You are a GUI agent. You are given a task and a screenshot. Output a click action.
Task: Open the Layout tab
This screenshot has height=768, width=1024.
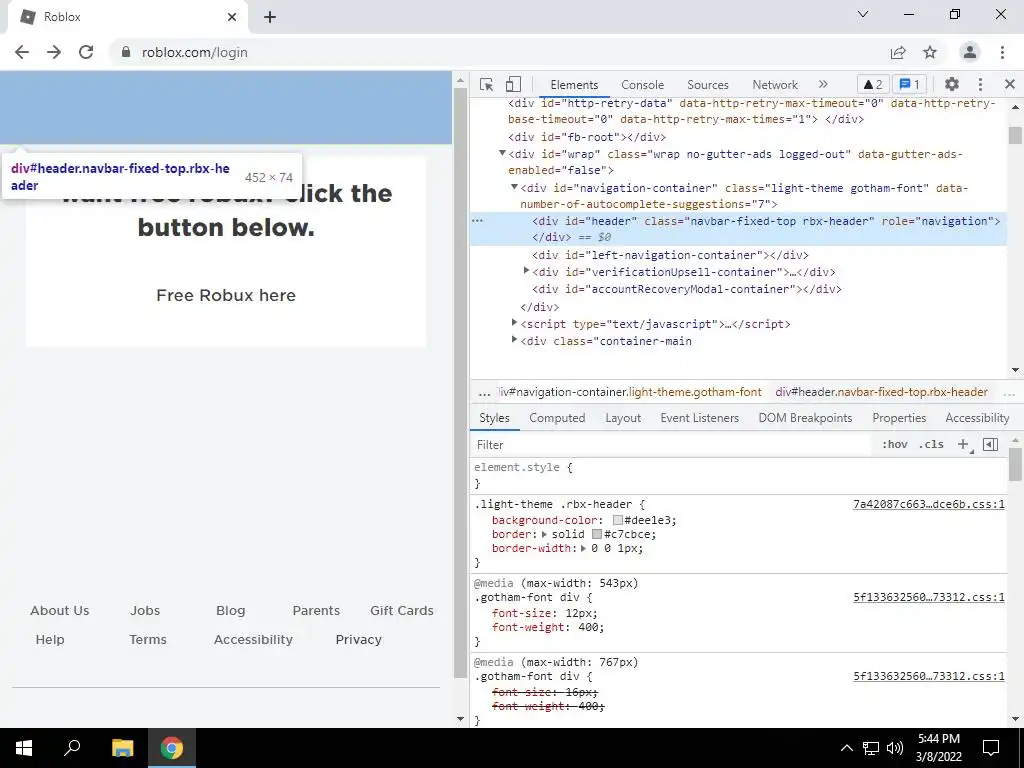coord(622,418)
